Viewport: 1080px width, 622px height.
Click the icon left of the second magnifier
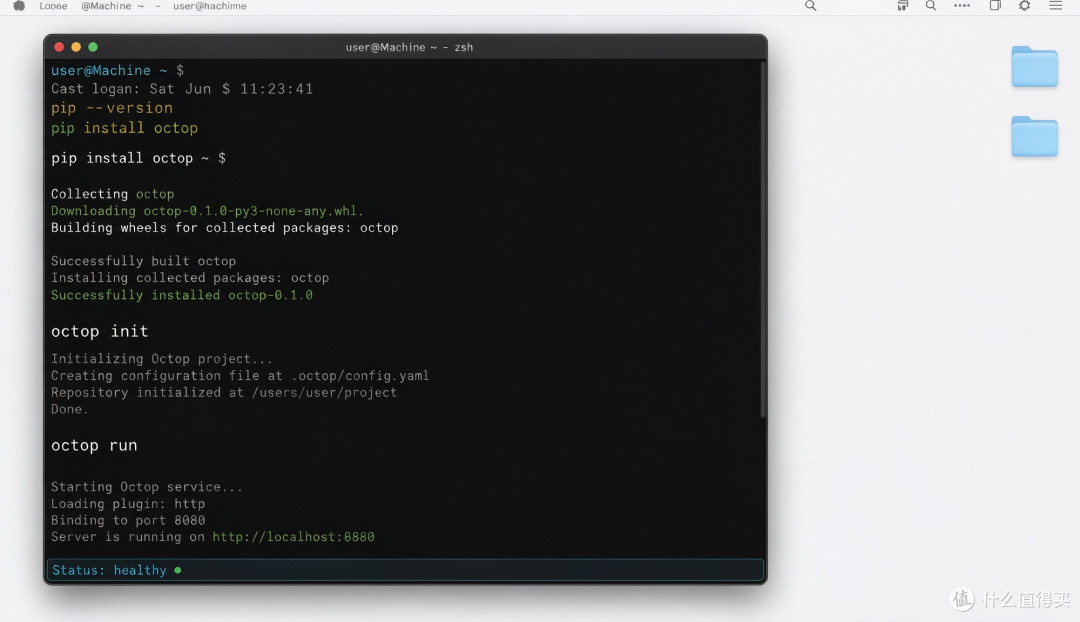(x=902, y=6)
